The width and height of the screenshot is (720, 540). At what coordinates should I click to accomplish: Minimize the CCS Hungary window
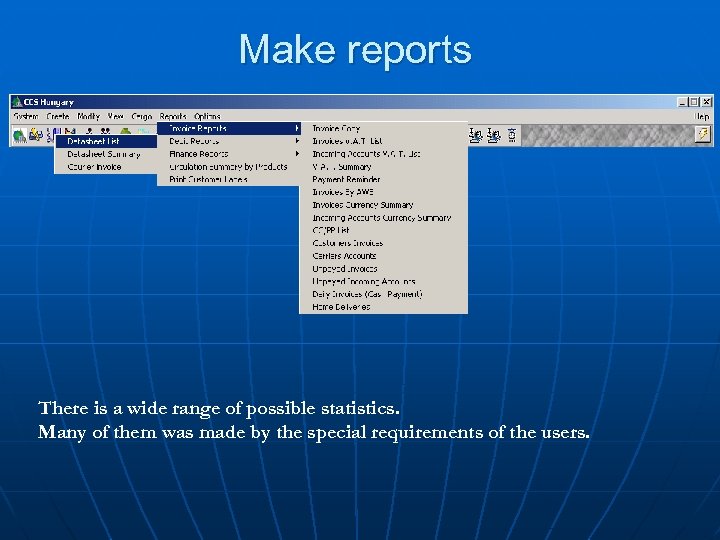(683, 102)
